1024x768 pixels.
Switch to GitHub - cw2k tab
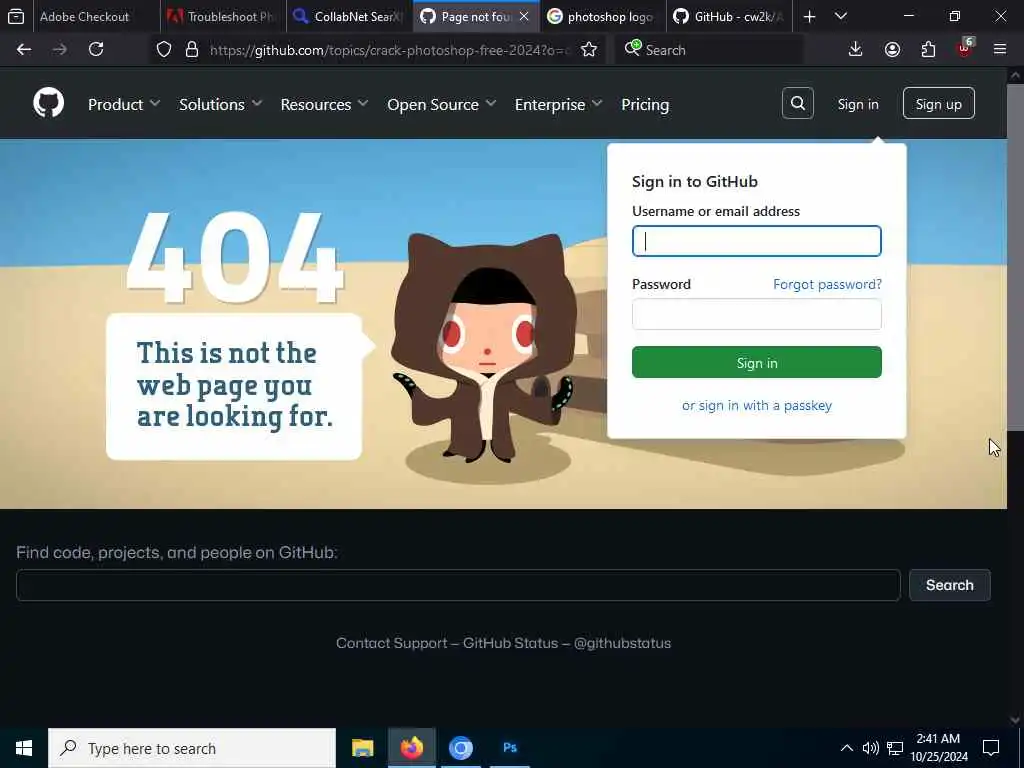(729, 16)
